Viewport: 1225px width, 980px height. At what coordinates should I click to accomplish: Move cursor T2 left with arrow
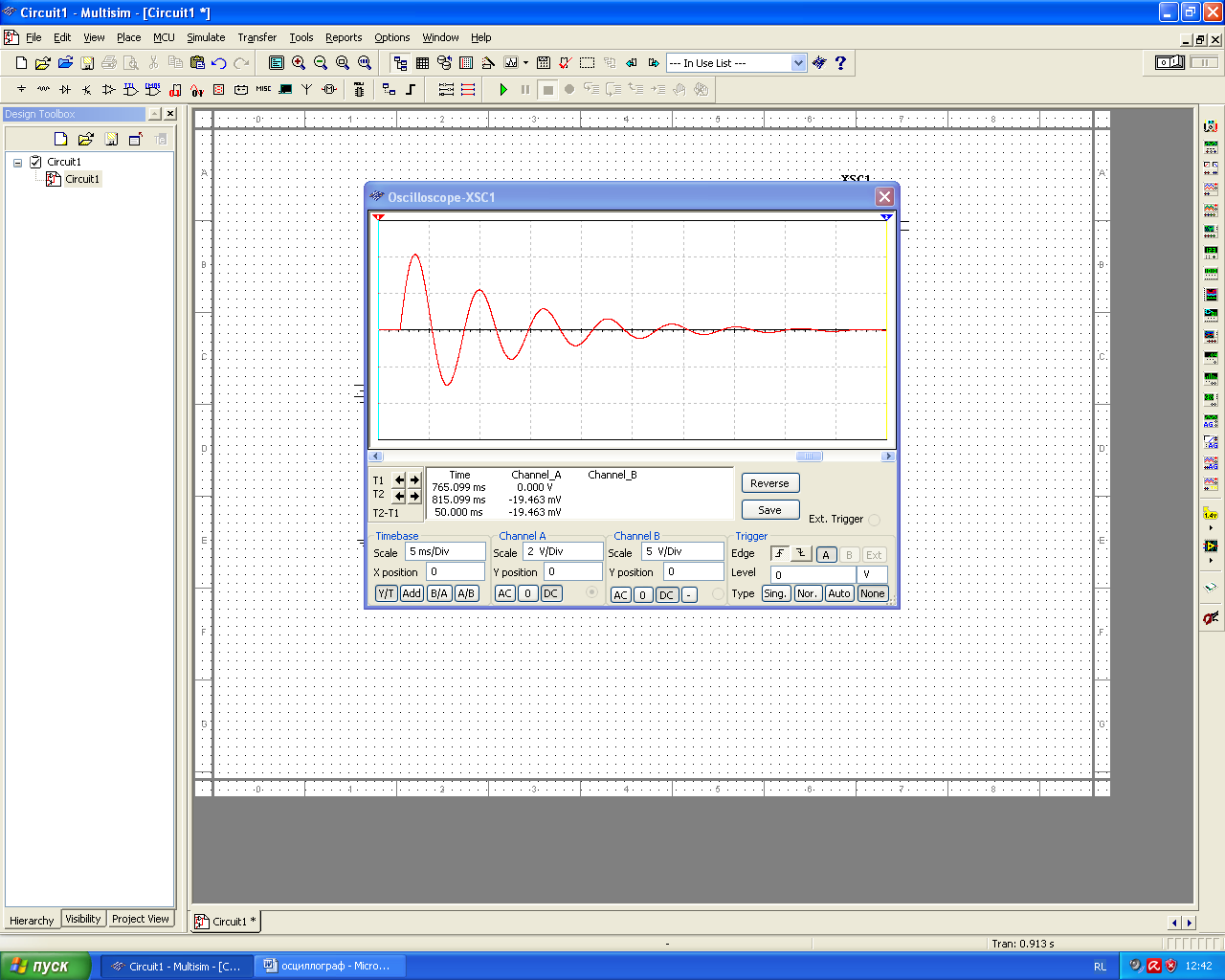399,496
